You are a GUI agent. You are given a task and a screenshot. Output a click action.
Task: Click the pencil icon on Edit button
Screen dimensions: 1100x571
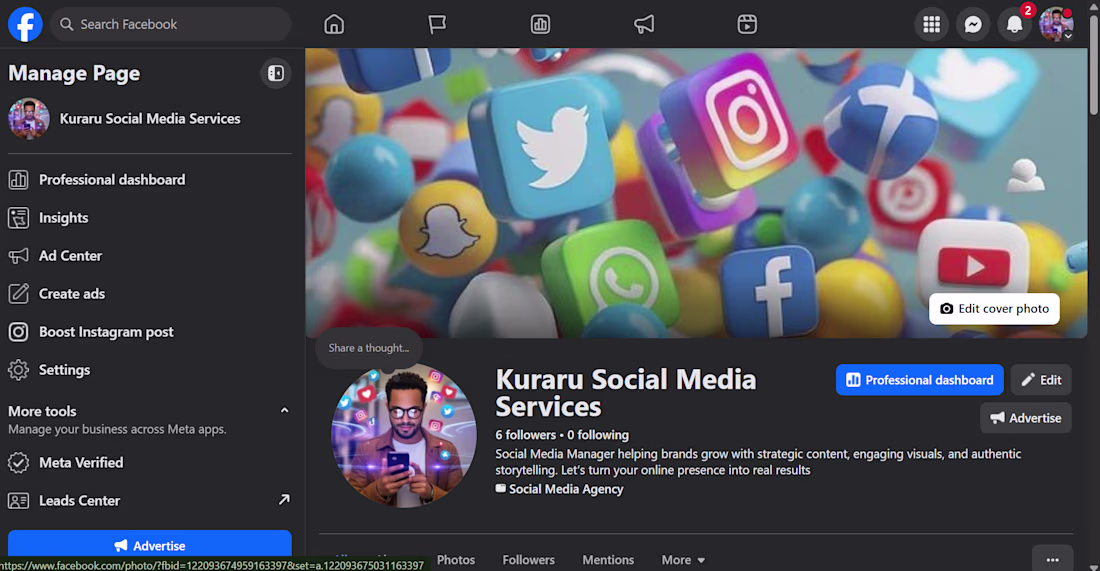1028,379
